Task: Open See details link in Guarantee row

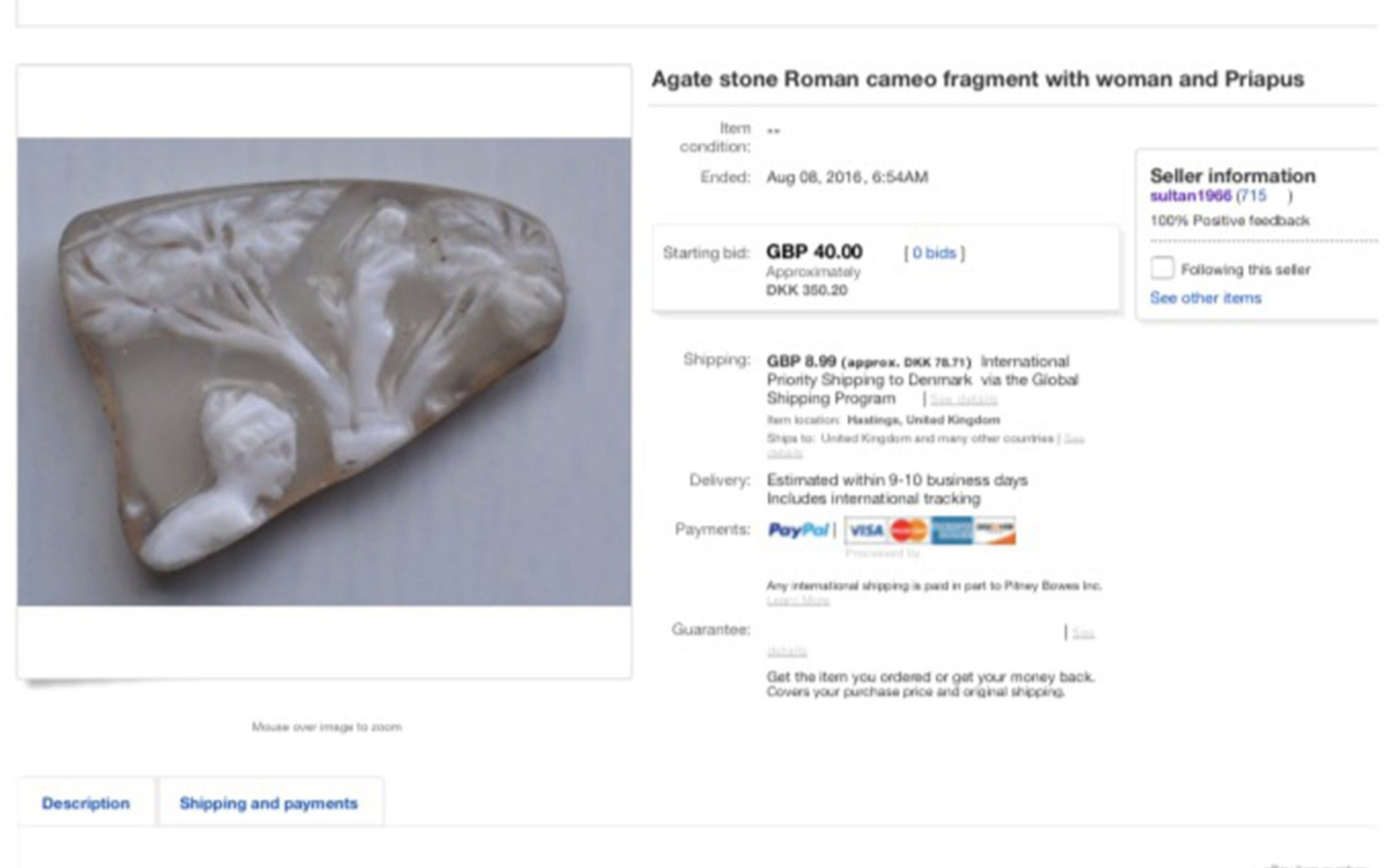Action: click(x=1083, y=633)
